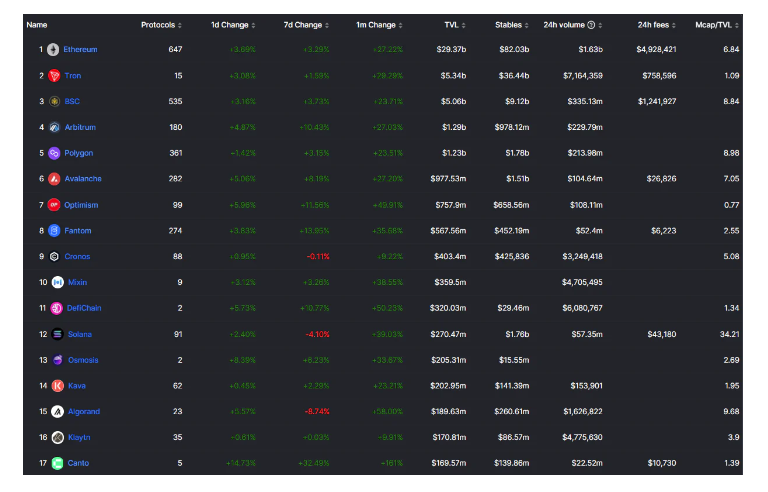768x492 pixels.
Task: Select Klaytn TVL value $170.81m
Action: coord(449,437)
